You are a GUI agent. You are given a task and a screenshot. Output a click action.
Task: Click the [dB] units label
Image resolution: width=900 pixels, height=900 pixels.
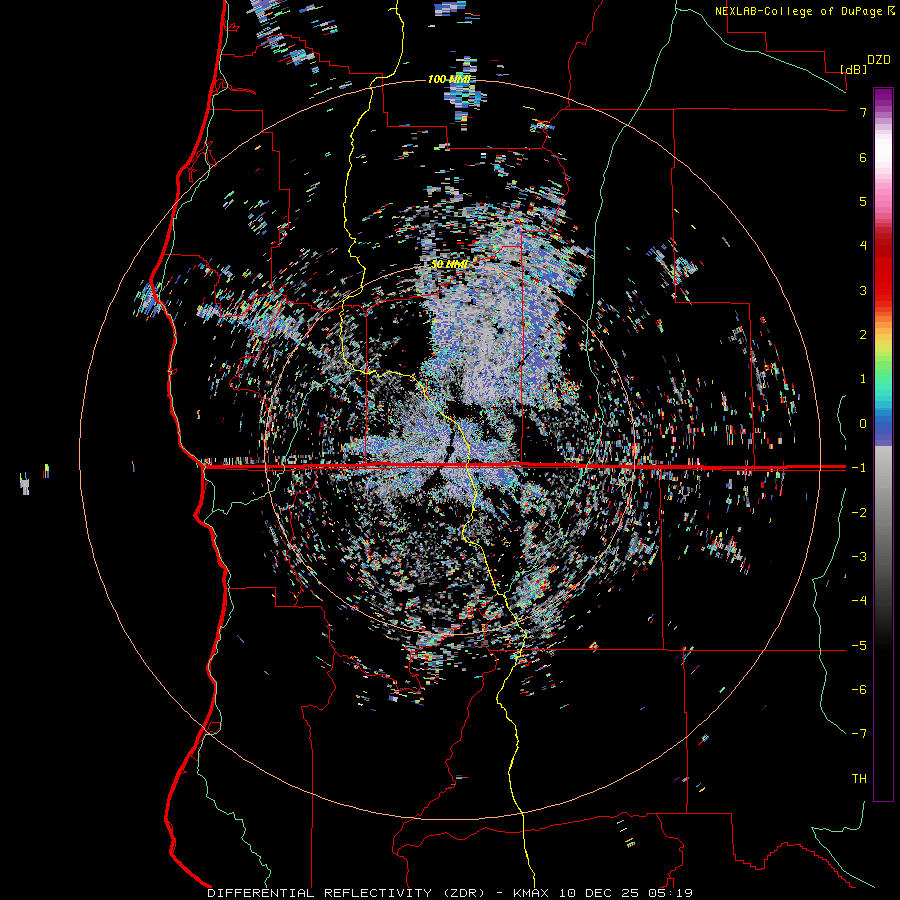(853, 69)
